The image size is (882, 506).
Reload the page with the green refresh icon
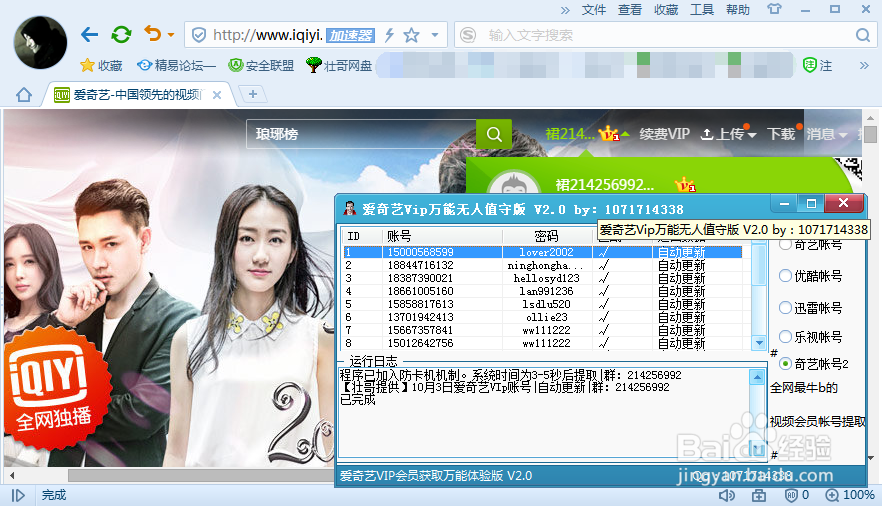pos(121,35)
